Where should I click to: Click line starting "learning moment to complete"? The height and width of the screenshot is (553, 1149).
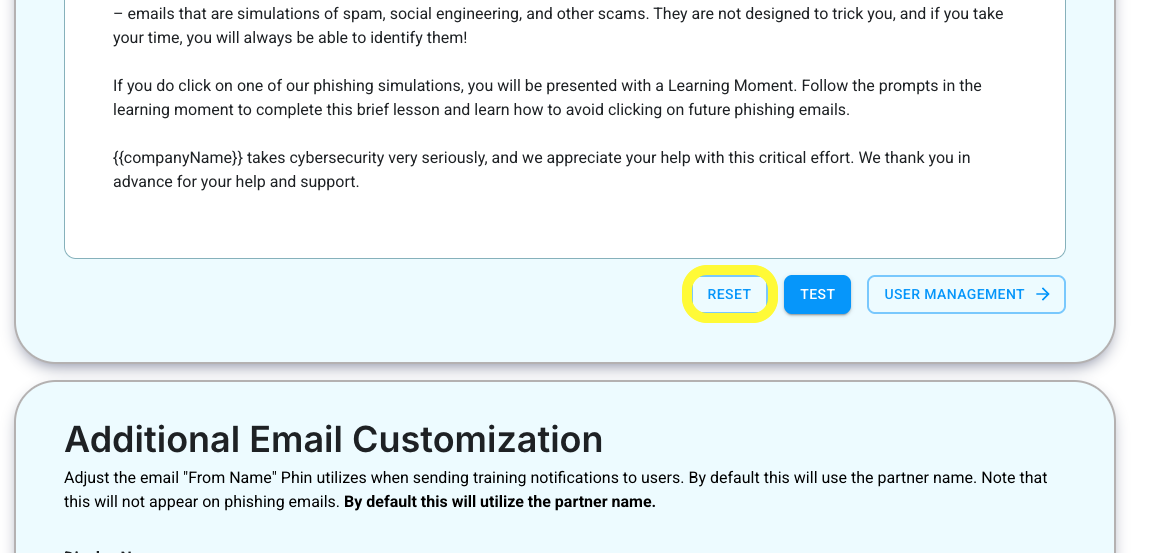[x=481, y=110]
